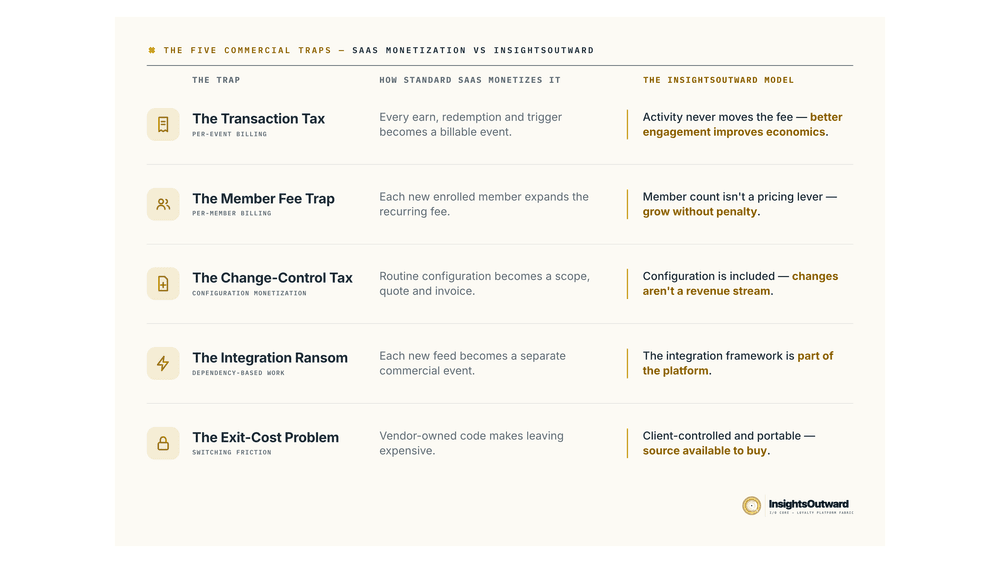Image resolution: width=1000 pixels, height=563 pixels.
Task: Click text 'Client-controlled and portable'
Action: pyautogui.click(x=721, y=436)
